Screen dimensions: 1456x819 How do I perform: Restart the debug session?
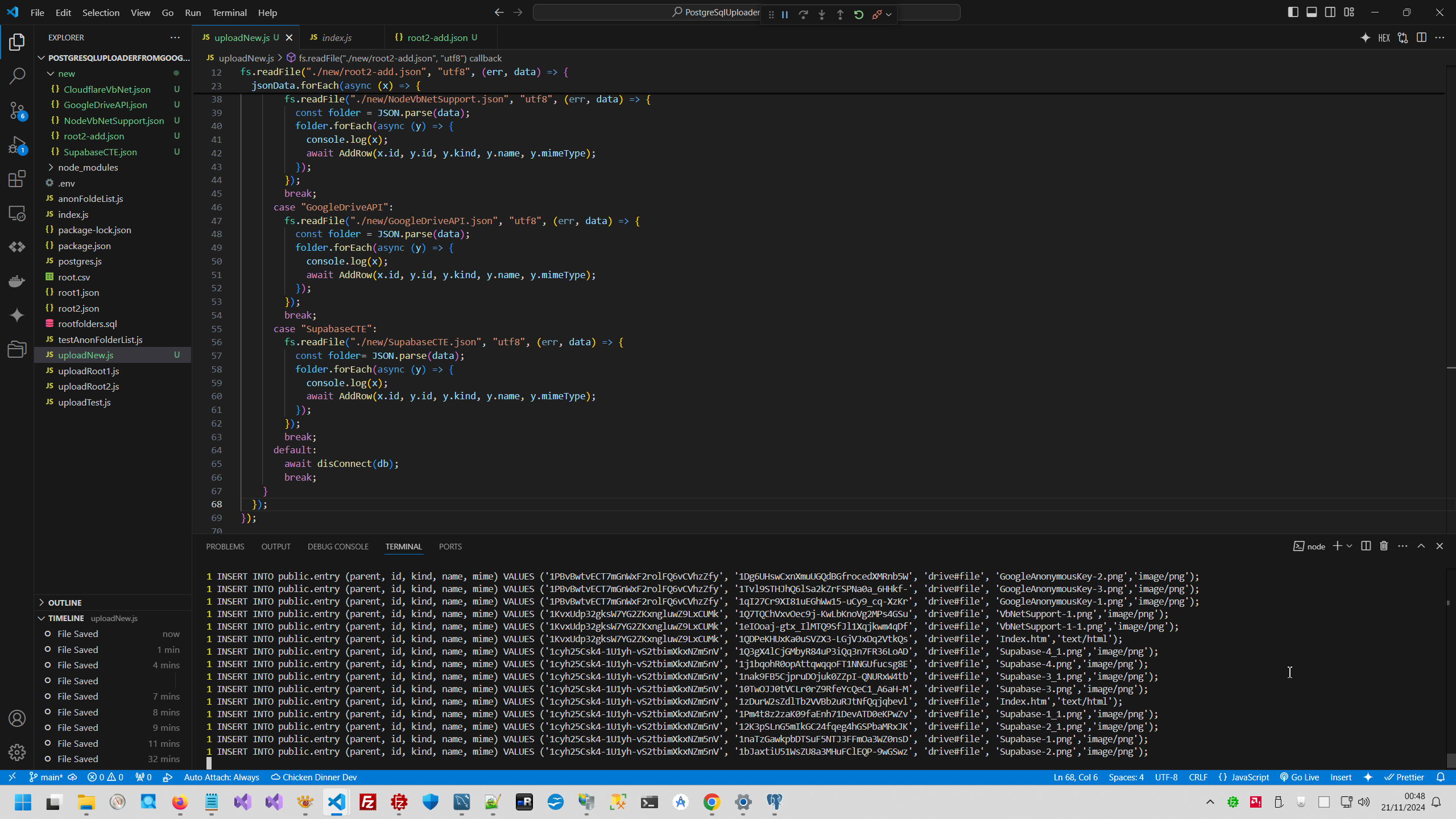[859, 15]
